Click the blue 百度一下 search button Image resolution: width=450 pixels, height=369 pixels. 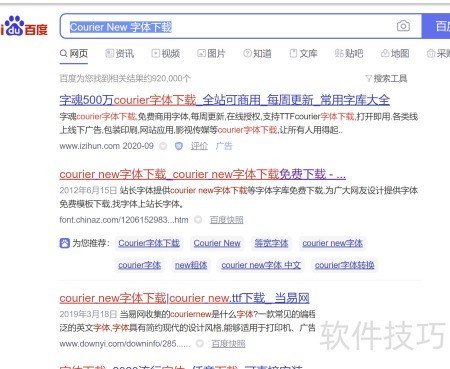pos(436,26)
